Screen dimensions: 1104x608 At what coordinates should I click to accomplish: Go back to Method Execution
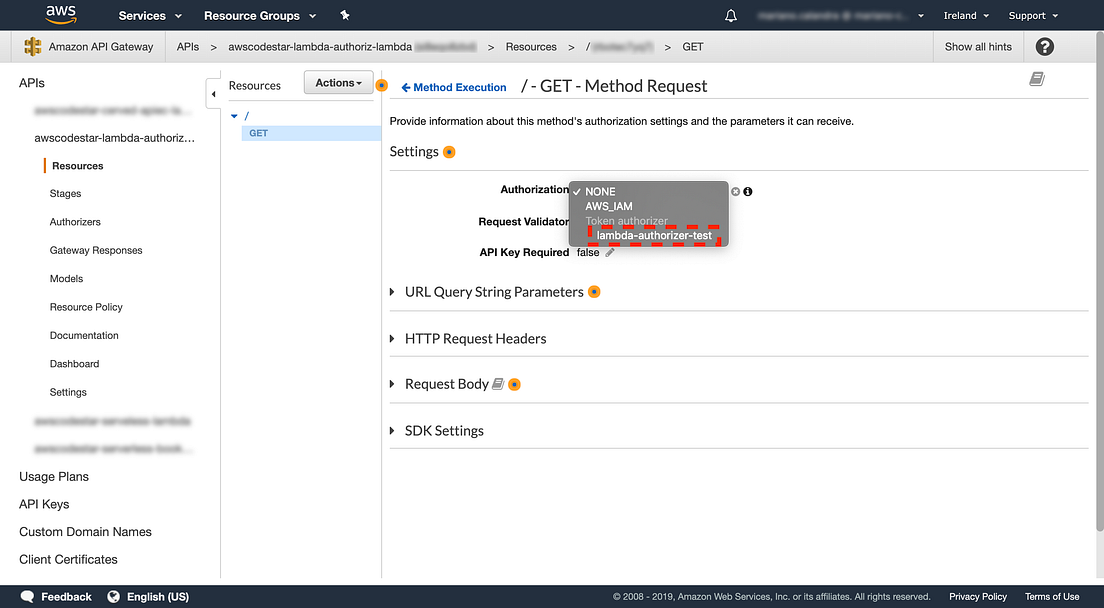(x=454, y=87)
